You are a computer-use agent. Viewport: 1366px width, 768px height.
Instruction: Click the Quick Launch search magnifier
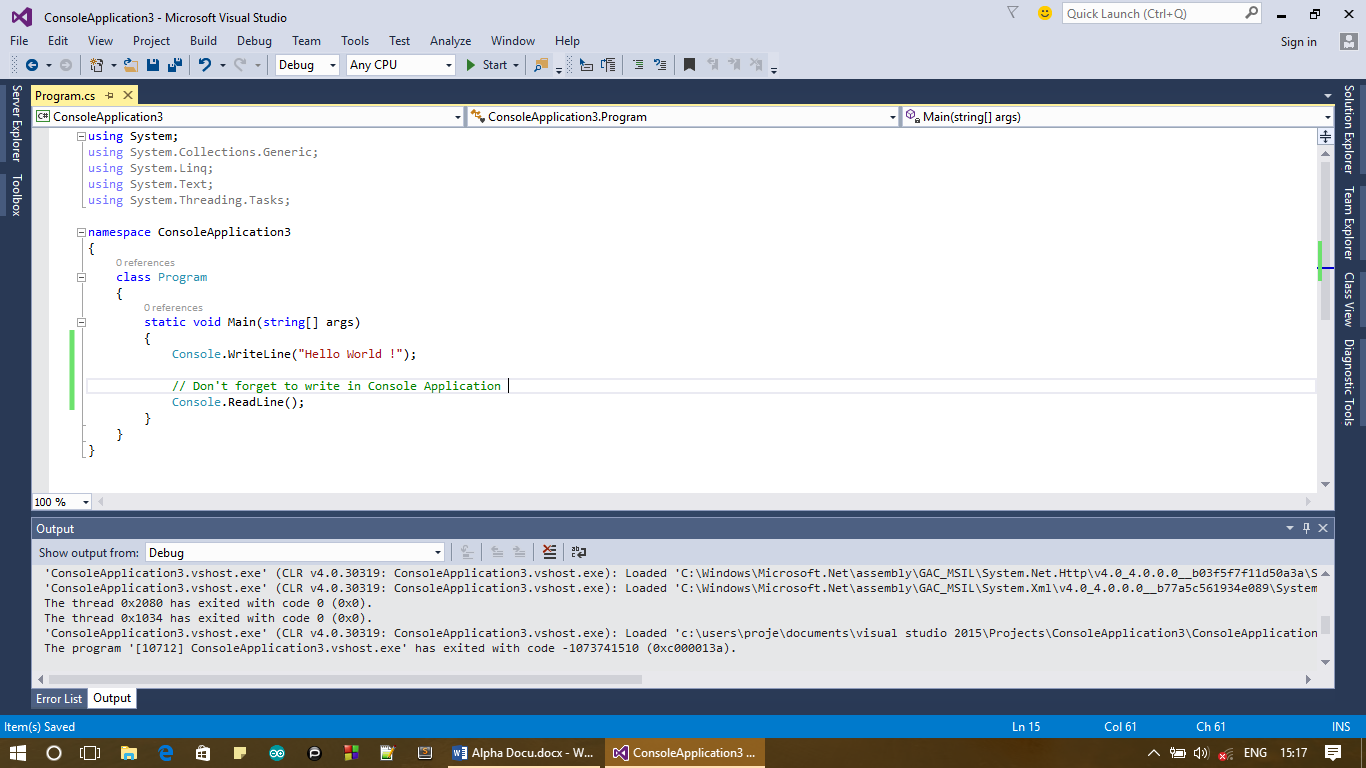1252,13
